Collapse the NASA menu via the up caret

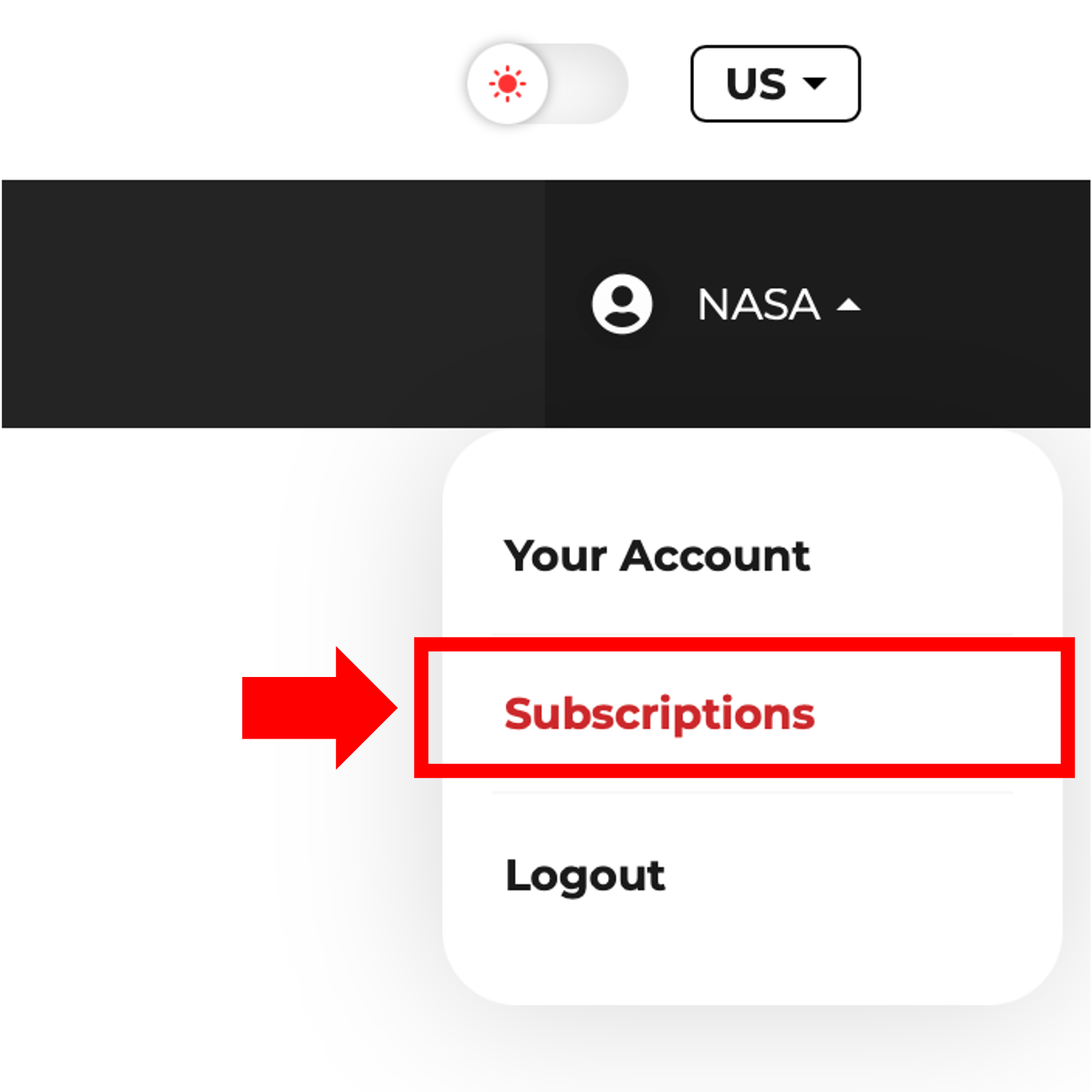848,306
